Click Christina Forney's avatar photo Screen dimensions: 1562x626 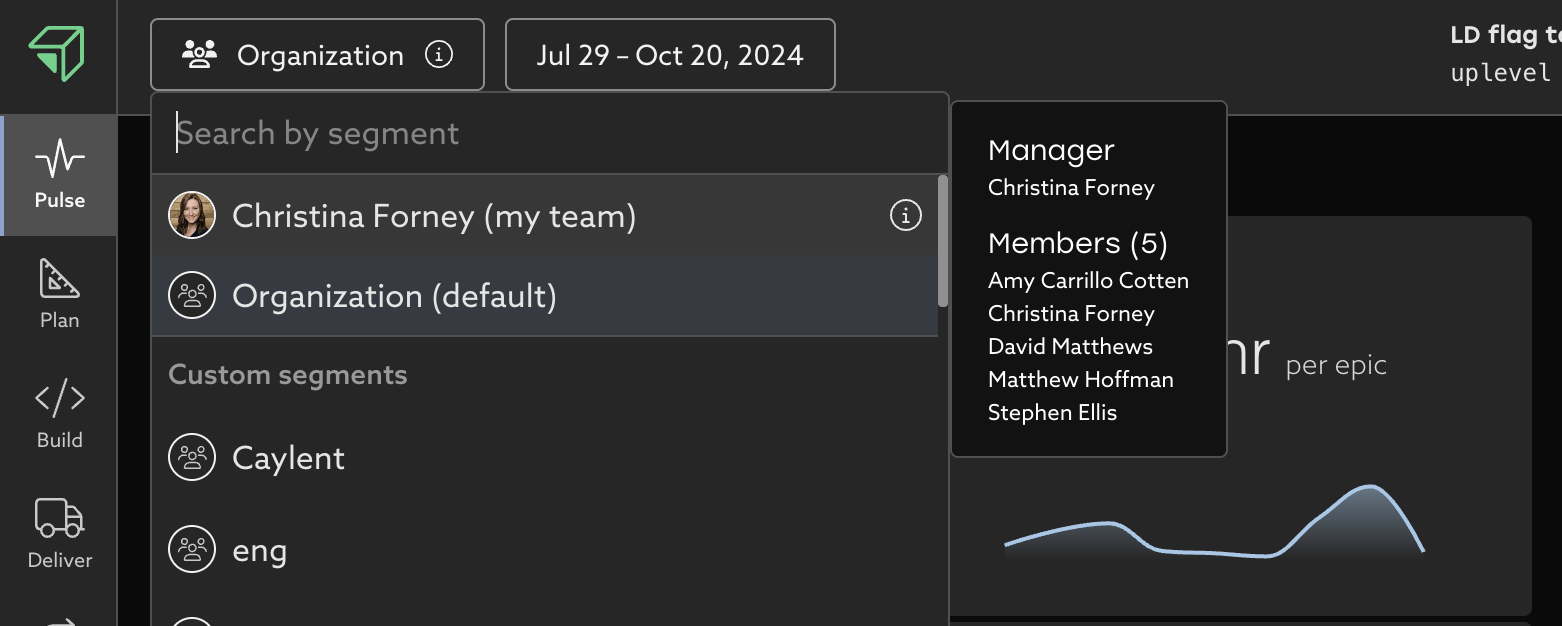tap(192, 215)
